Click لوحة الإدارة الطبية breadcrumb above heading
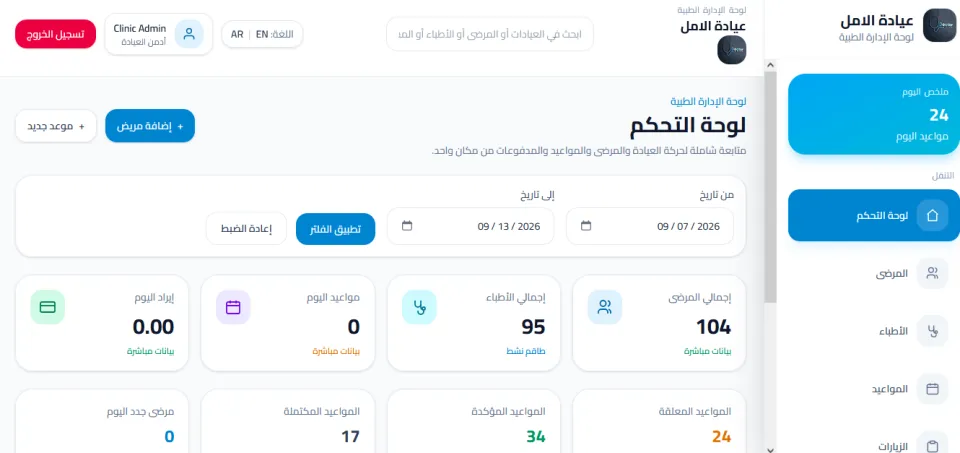The width and height of the screenshot is (960, 453). tap(708, 101)
